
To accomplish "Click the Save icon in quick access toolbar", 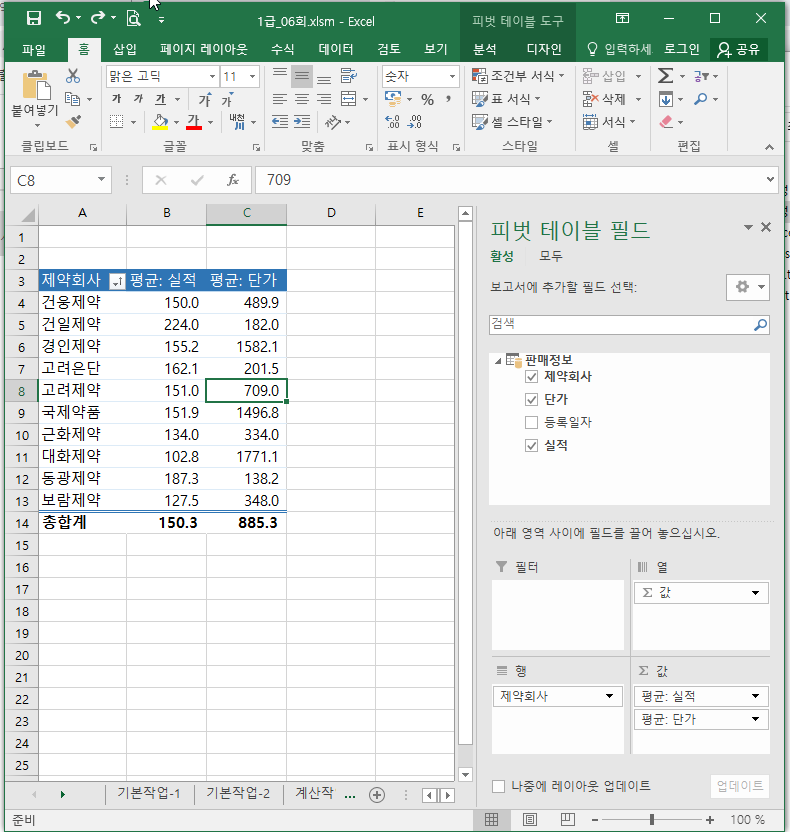I will [x=33, y=18].
